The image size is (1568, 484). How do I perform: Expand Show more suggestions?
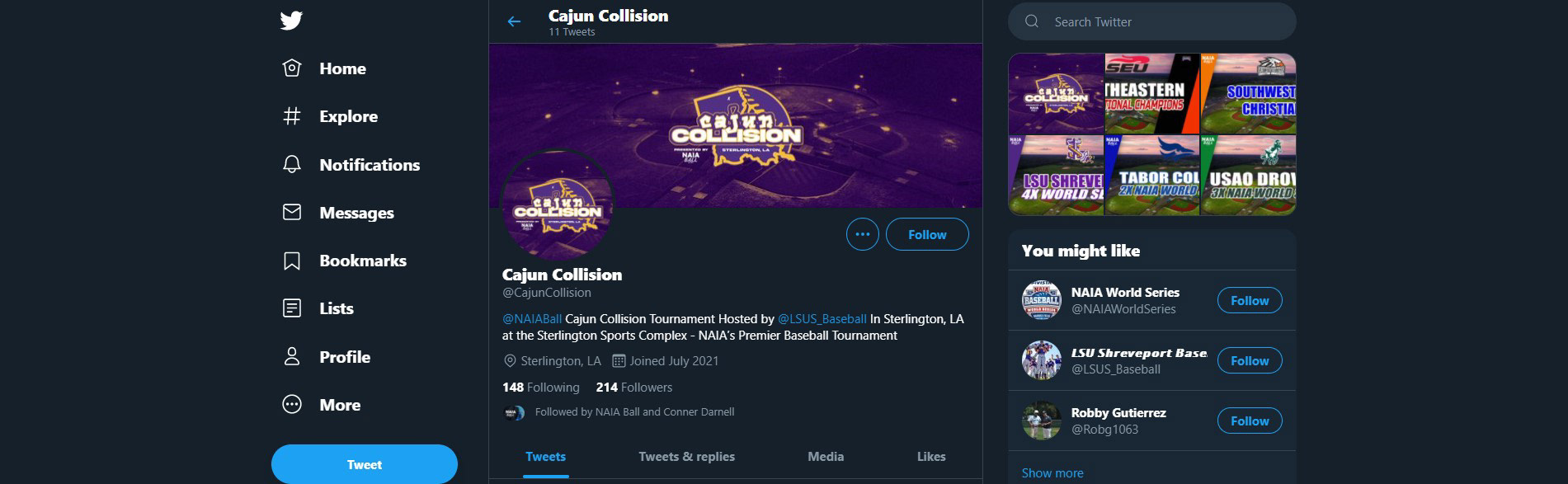1052,473
